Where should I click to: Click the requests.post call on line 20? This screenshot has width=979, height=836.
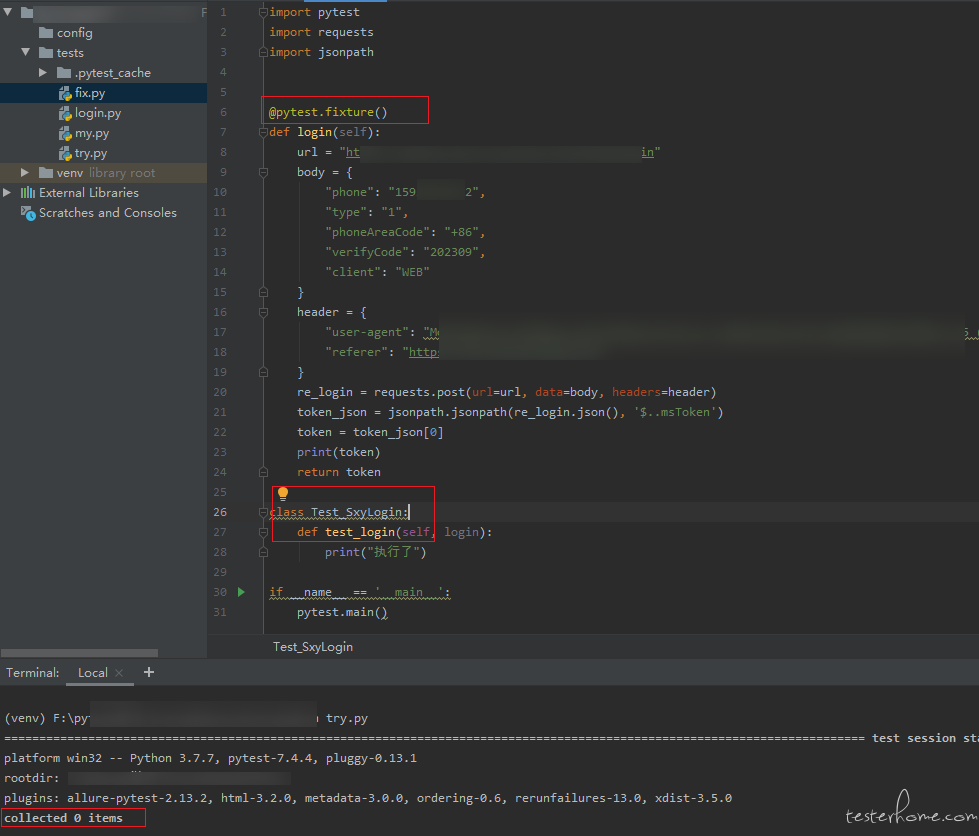[545, 392]
